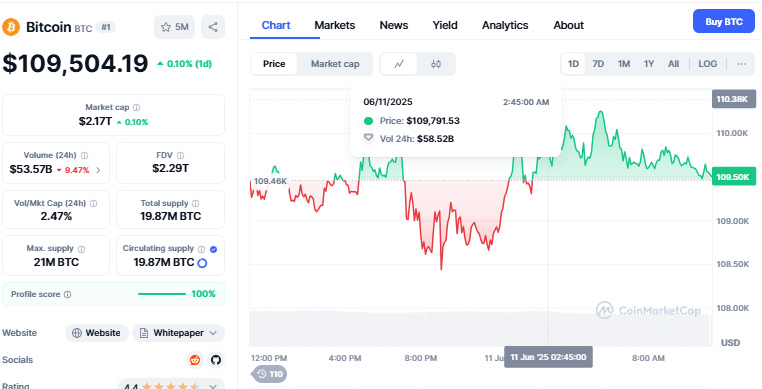Click the share icon next to Bitcoin

click(x=213, y=27)
